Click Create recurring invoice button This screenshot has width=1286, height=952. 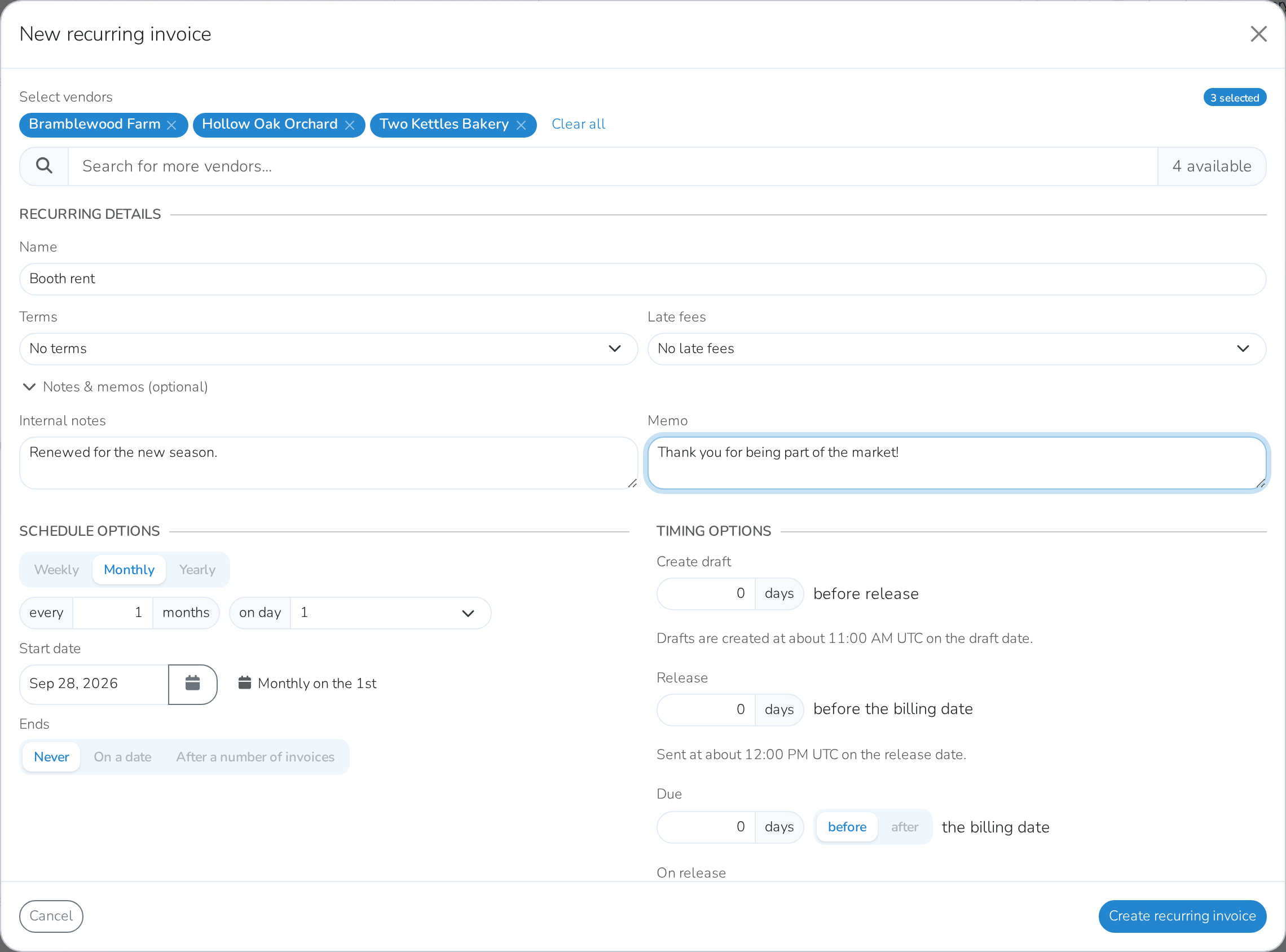(1182, 916)
